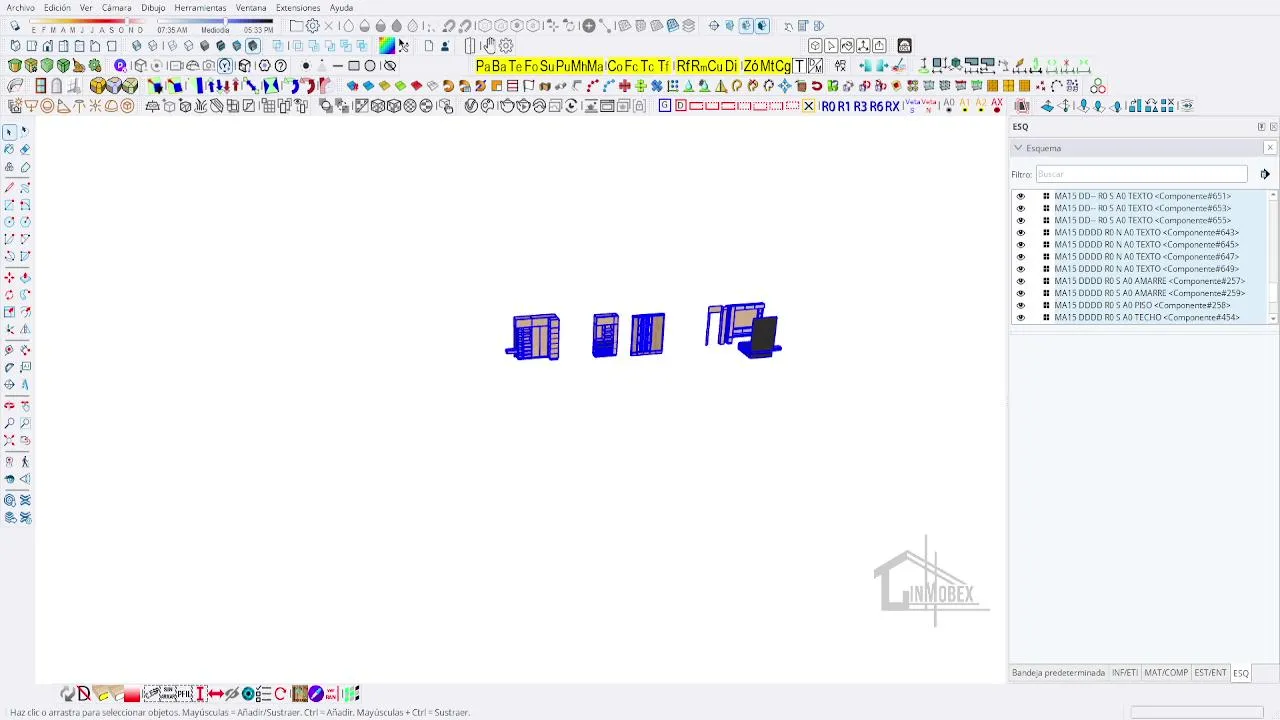The height and width of the screenshot is (720, 1280).
Task: Open the Extensiones menu
Action: 298,8
